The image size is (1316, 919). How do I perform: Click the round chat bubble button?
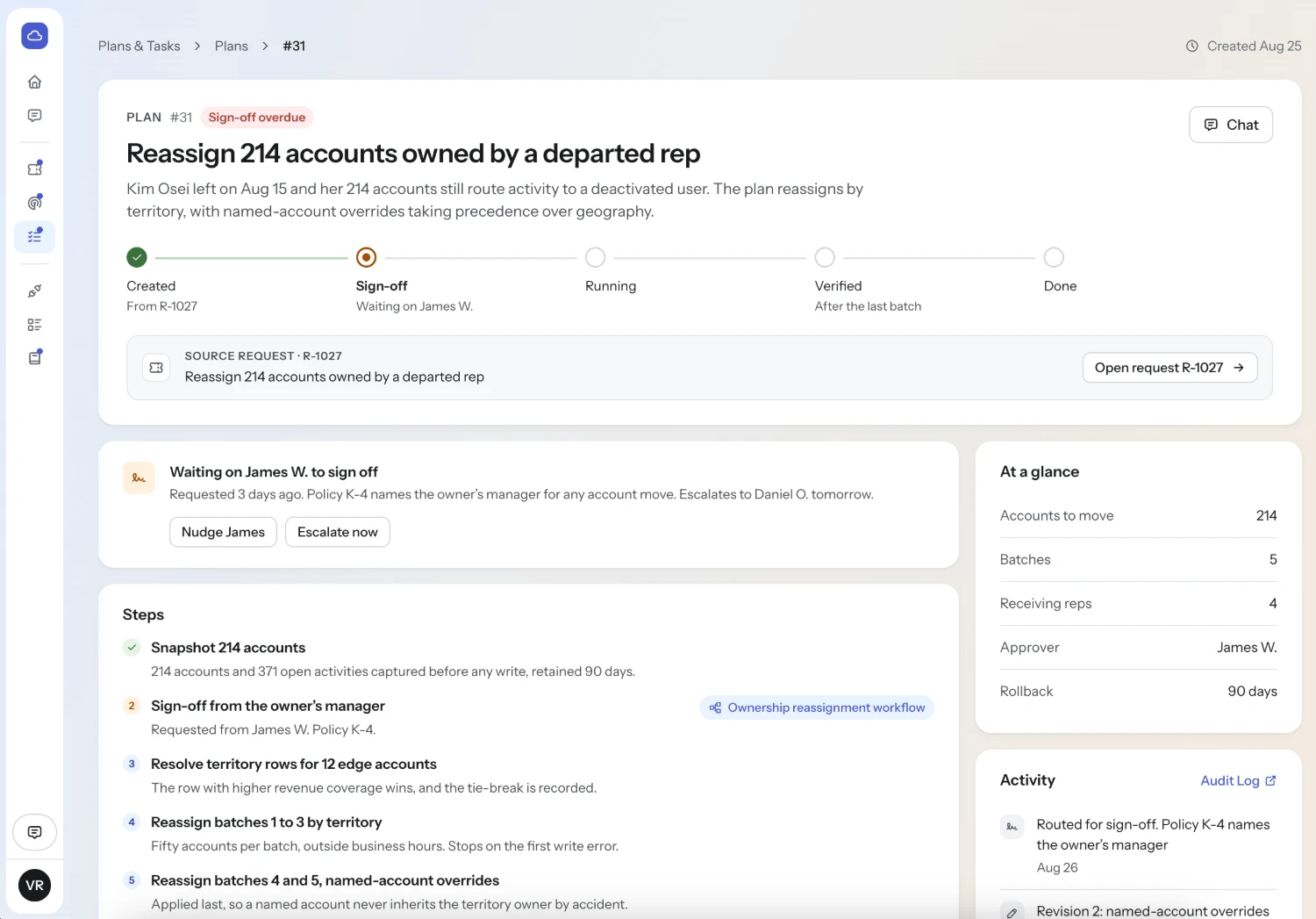click(34, 832)
